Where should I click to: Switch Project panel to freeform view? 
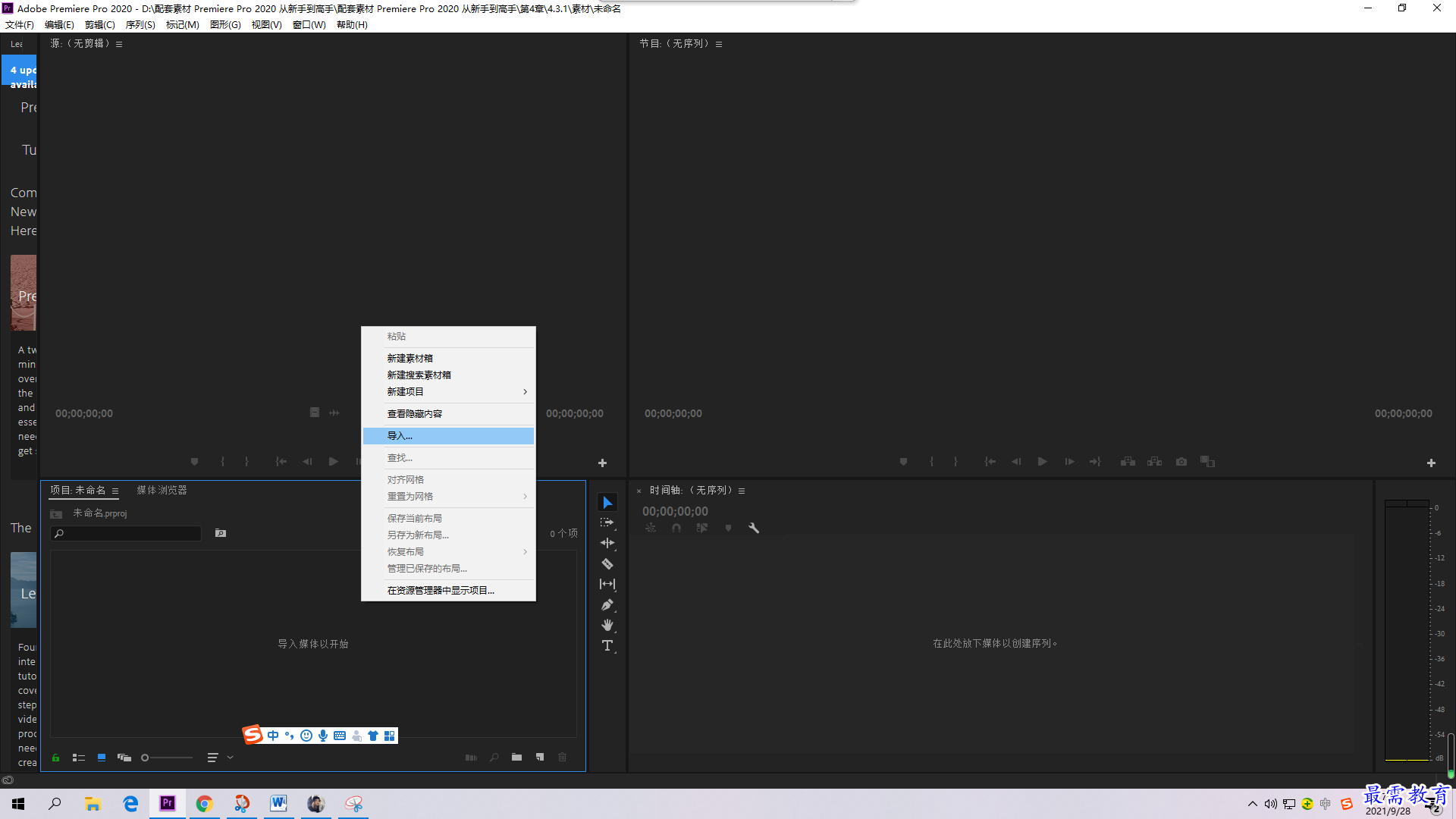tap(124, 758)
